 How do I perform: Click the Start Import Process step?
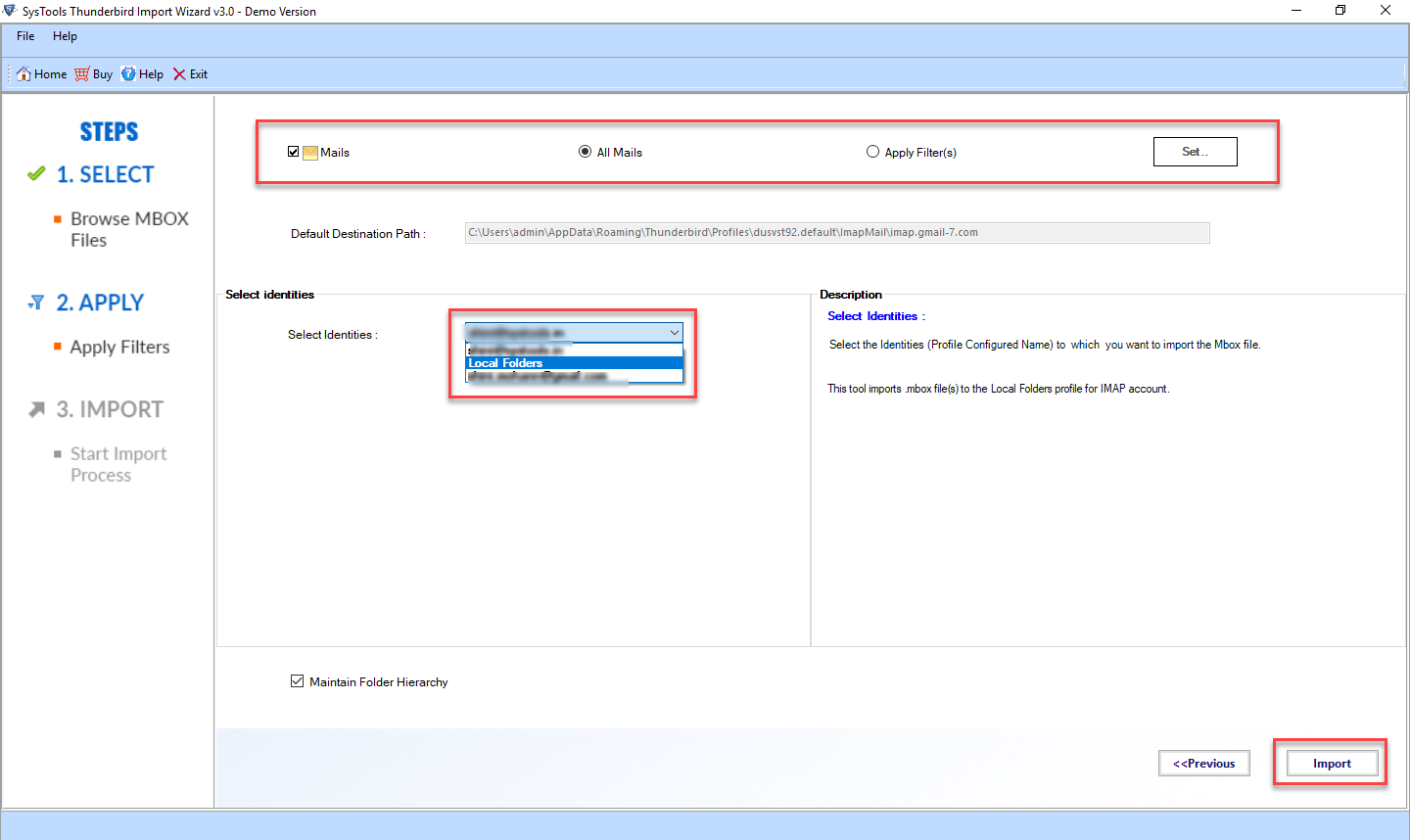118,464
